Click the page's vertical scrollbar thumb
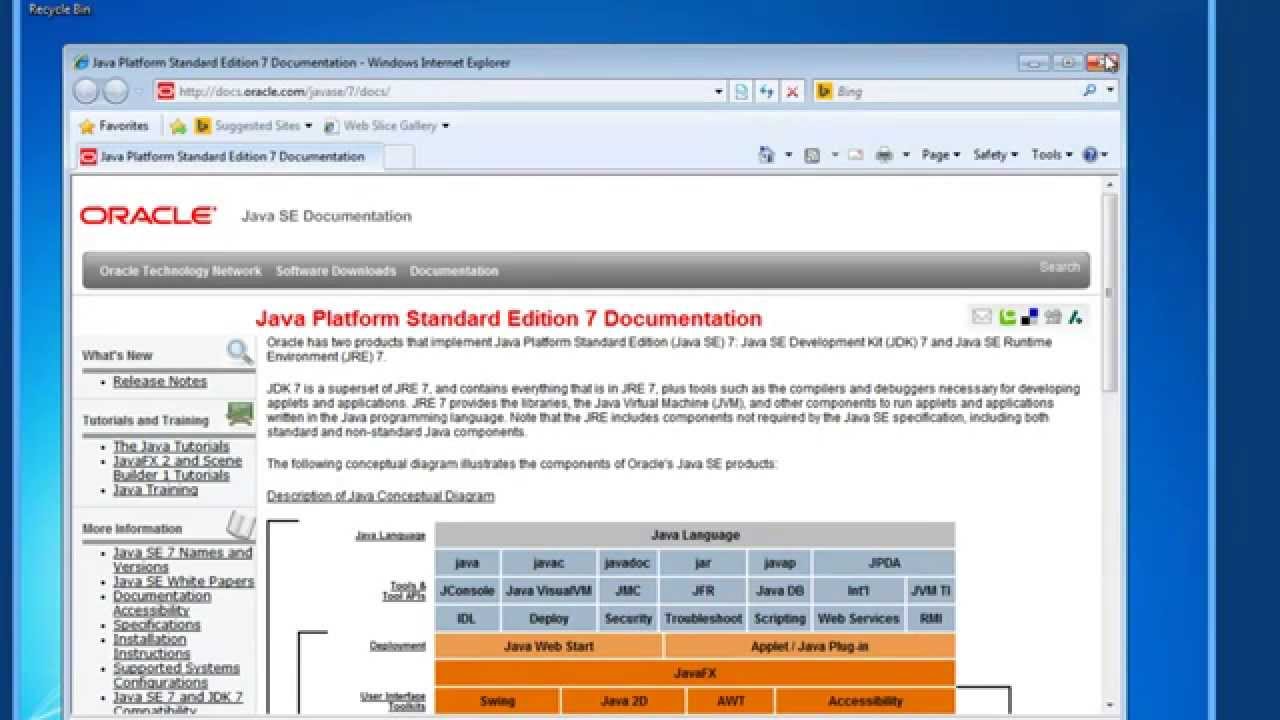 point(1110,293)
